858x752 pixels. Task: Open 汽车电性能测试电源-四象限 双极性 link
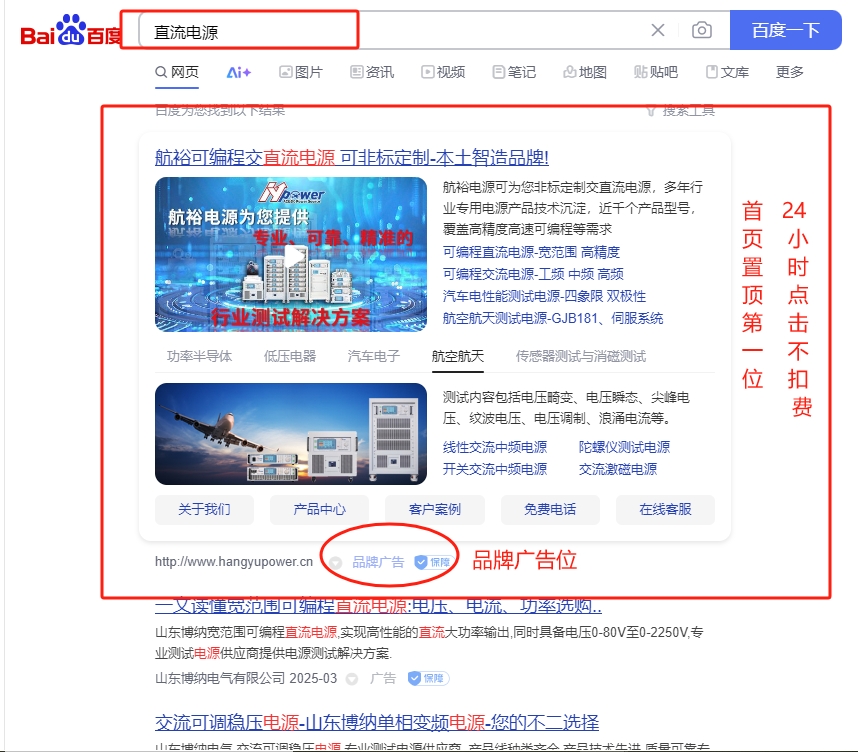544,297
